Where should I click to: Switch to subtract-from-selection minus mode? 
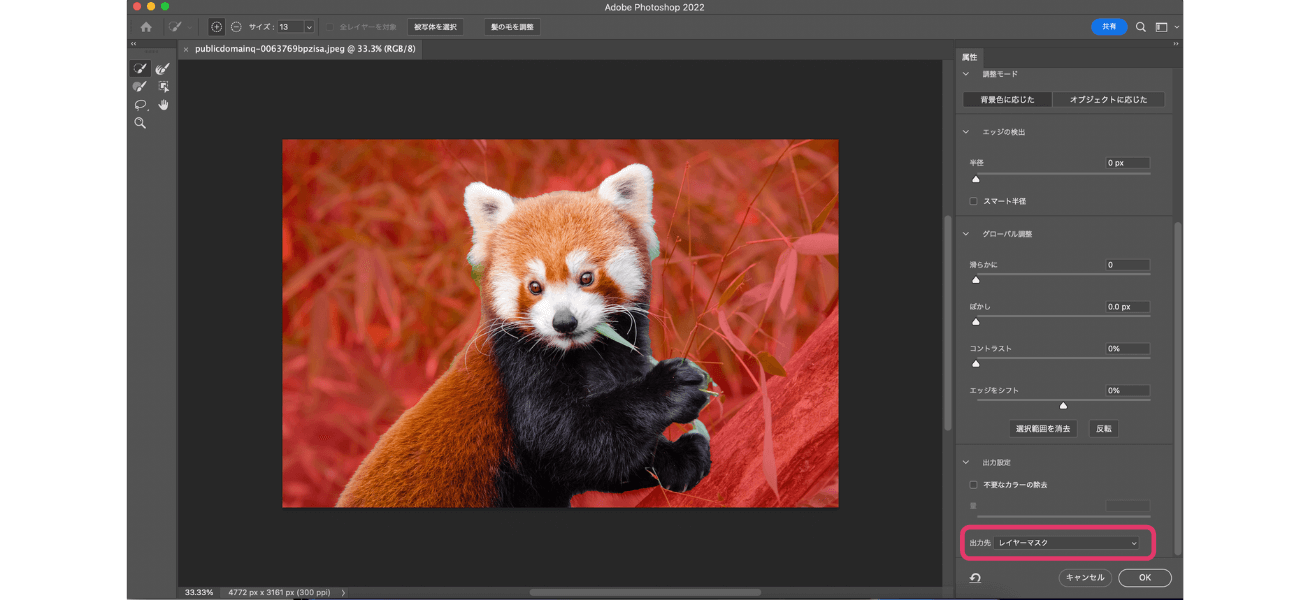pyautogui.click(x=236, y=27)
